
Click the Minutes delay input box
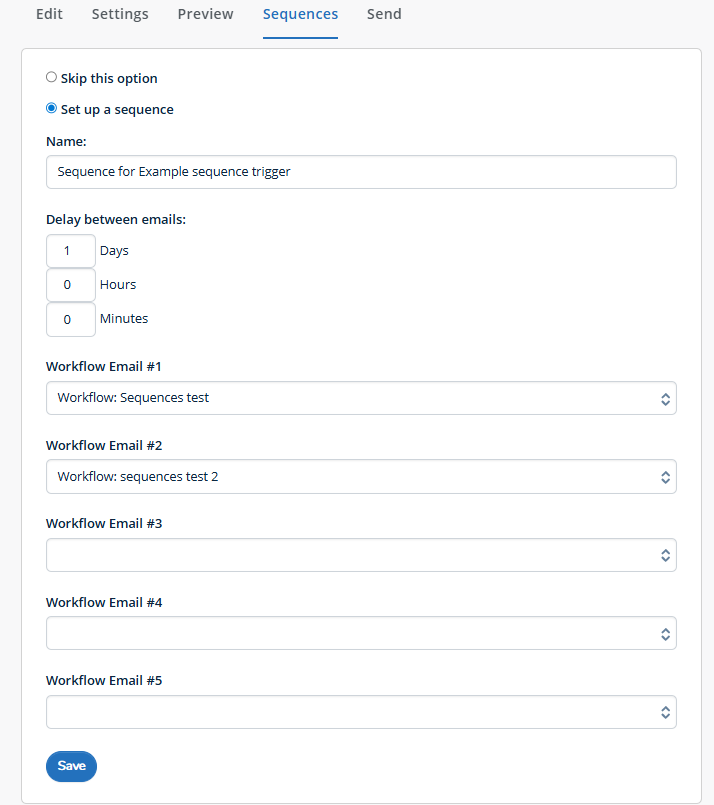70,319
